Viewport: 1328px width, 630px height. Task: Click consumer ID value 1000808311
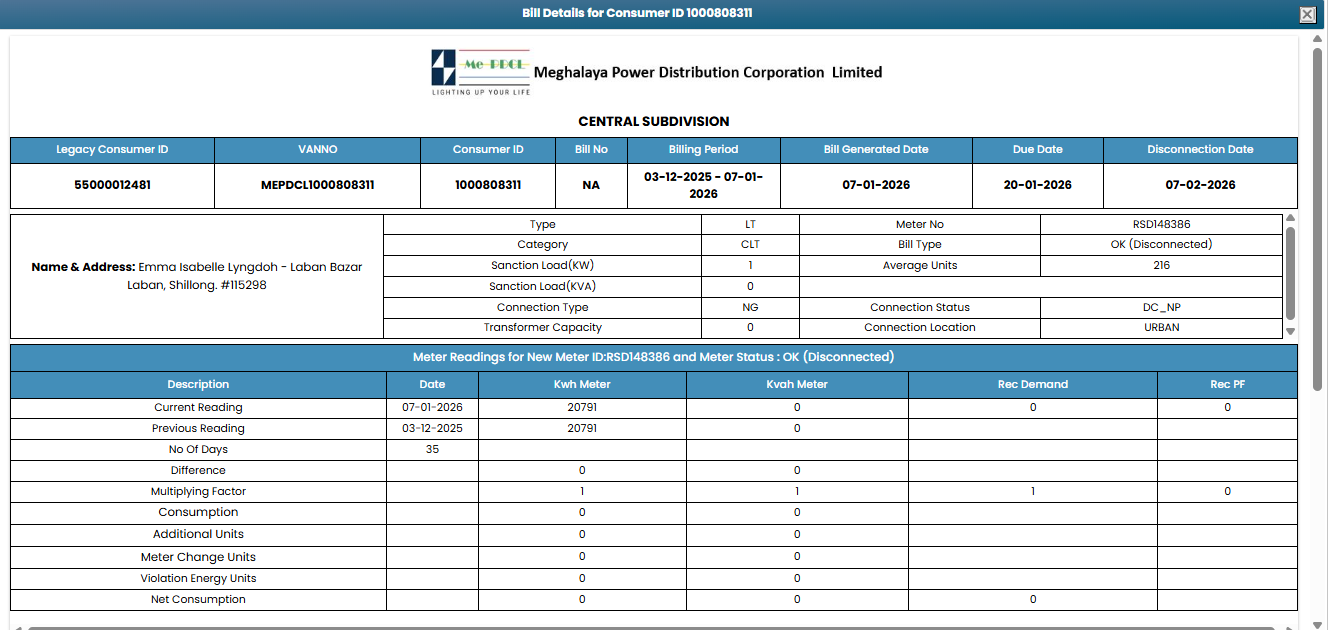(x=488, y=185)
